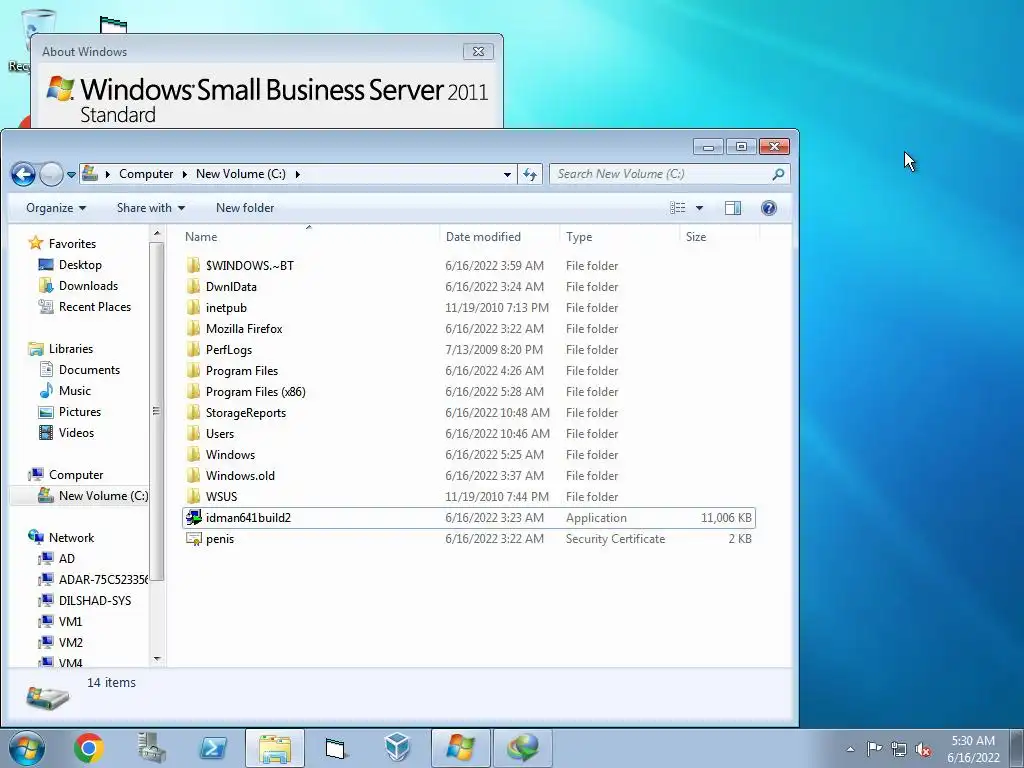
Task: Sort by the Date modified column
Action: pos(500,236)
